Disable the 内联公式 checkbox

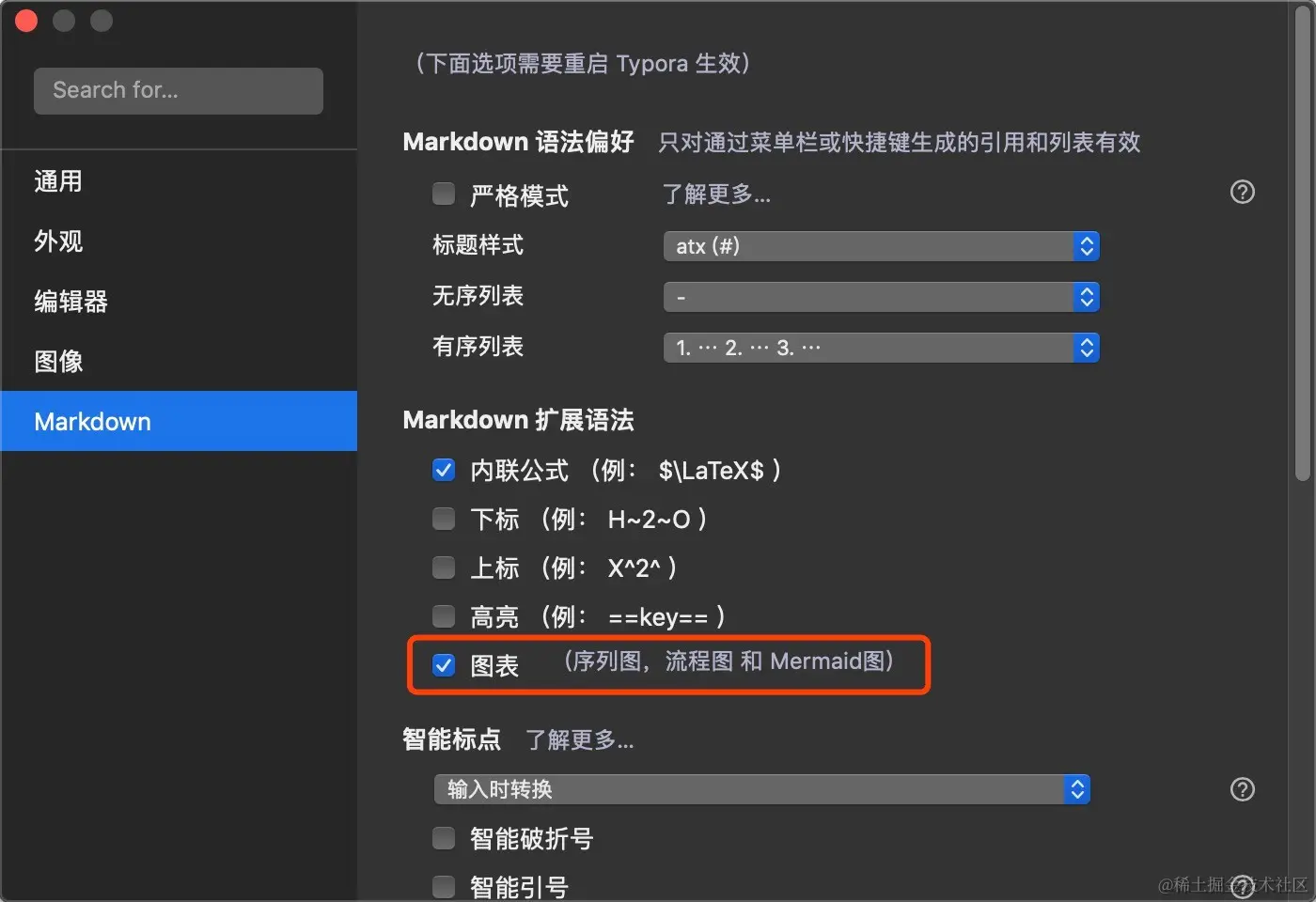[x=443, y=470]
